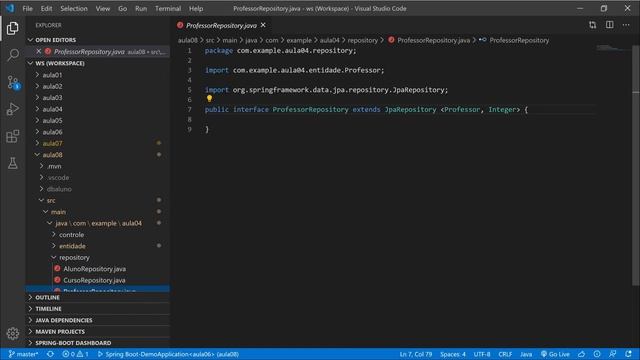Open the Go menu
This screenshot has height=360, width=640.
click(122, 8)
